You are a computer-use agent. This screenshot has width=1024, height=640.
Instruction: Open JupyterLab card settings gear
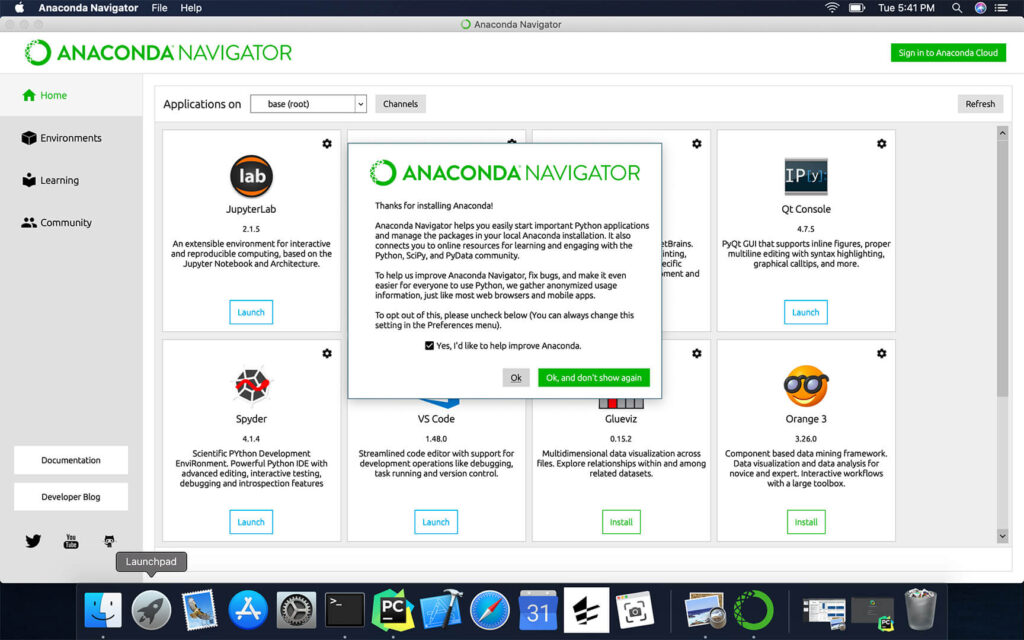click(327, 144)
